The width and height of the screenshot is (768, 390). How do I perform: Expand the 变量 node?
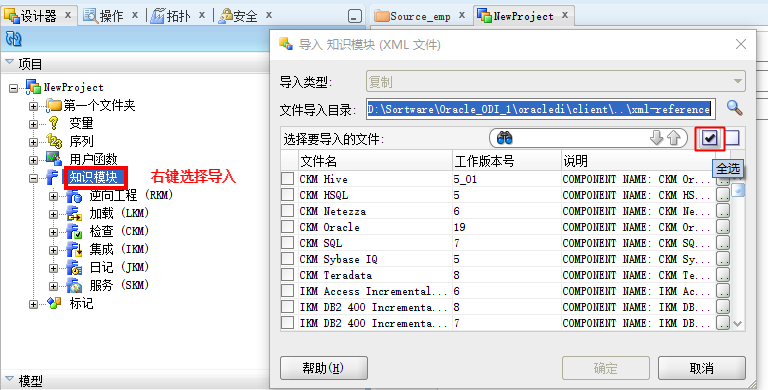[x=33, y=124]
